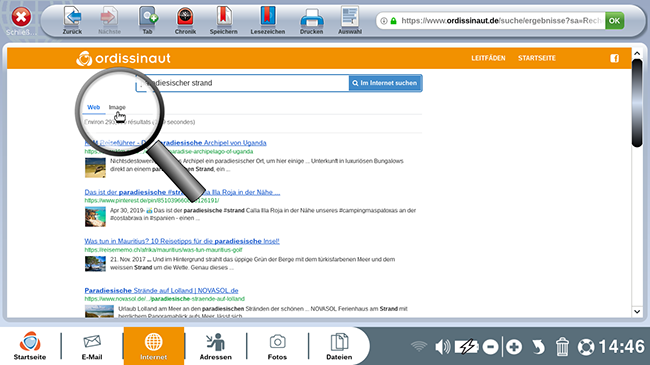Switch to the Image results tab

click(117, 107)
